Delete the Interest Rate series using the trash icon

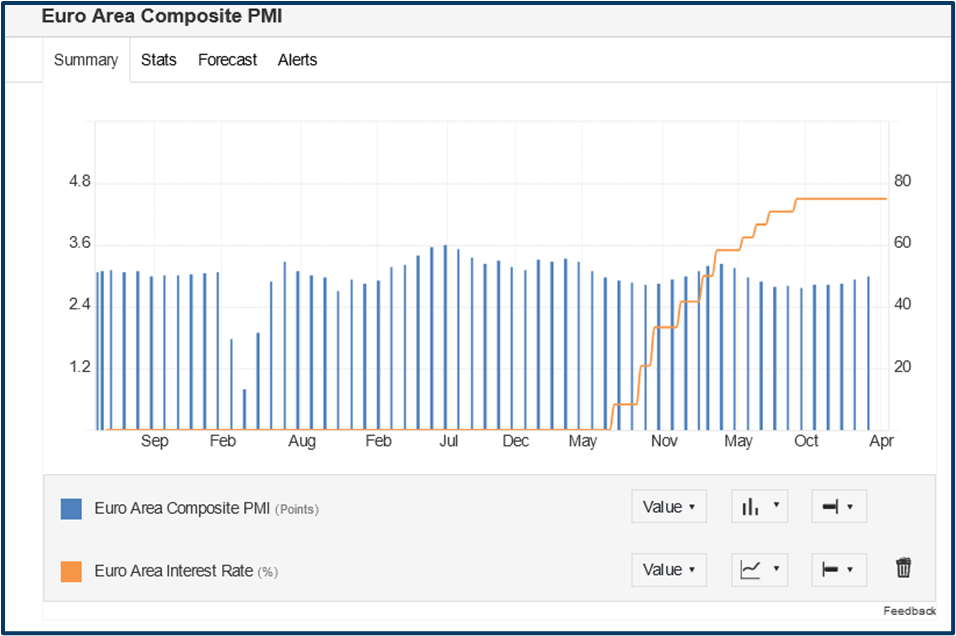903,567
